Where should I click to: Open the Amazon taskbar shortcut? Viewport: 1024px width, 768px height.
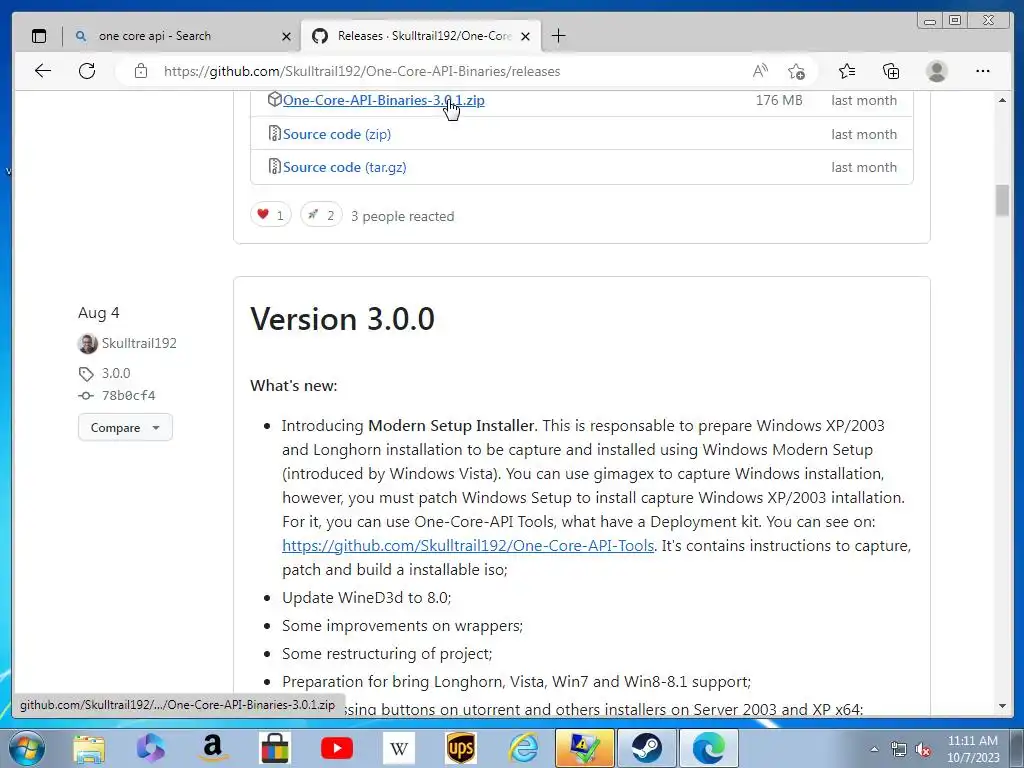[212, 748]
